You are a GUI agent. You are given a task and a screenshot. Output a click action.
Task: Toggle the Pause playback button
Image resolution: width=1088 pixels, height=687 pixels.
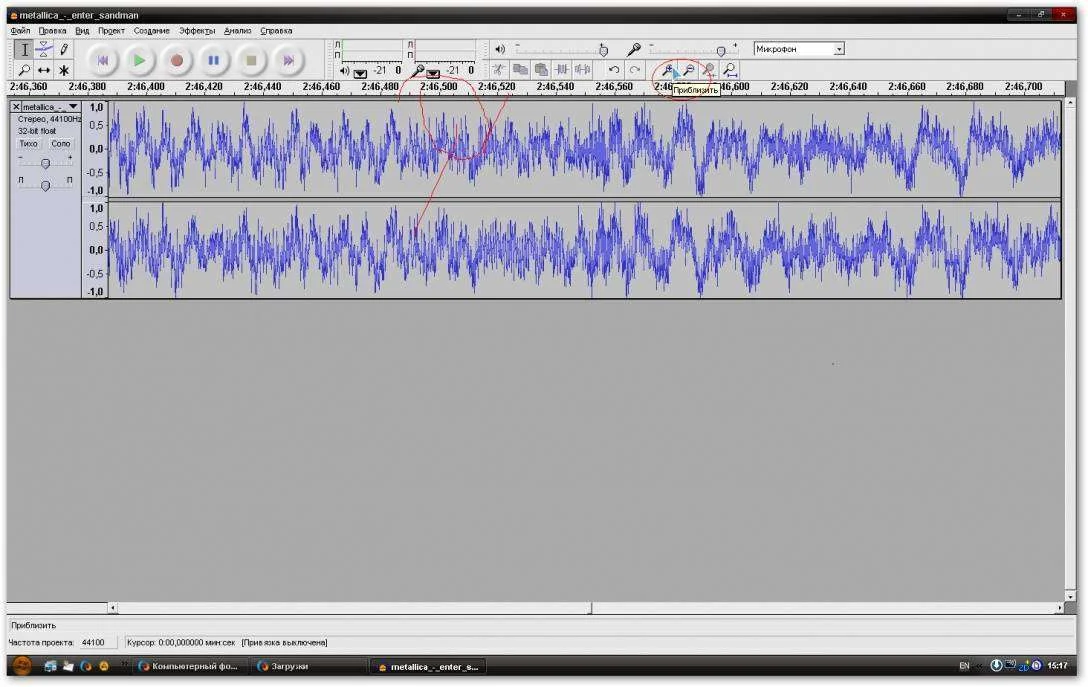[213, 61]
